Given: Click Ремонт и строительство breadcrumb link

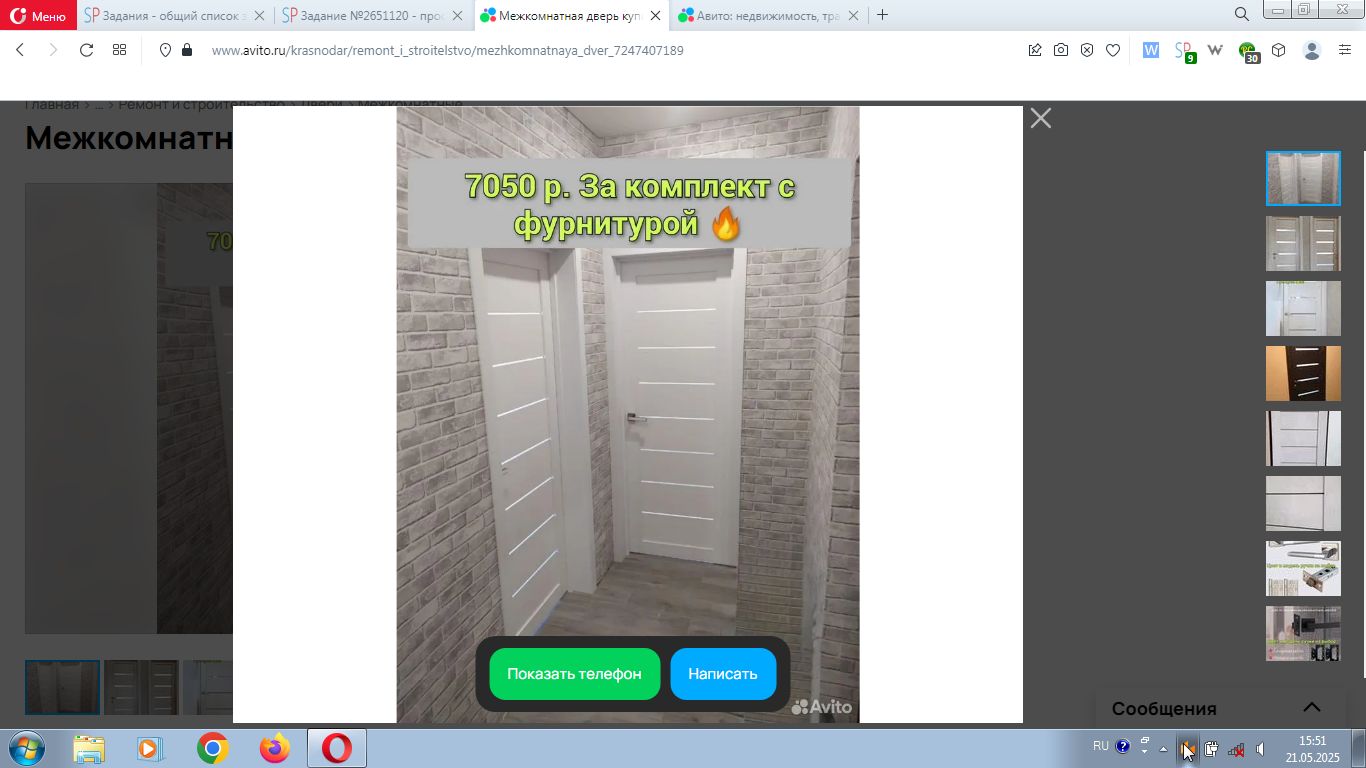Looking at the screenshot, I should pos(202,104).
